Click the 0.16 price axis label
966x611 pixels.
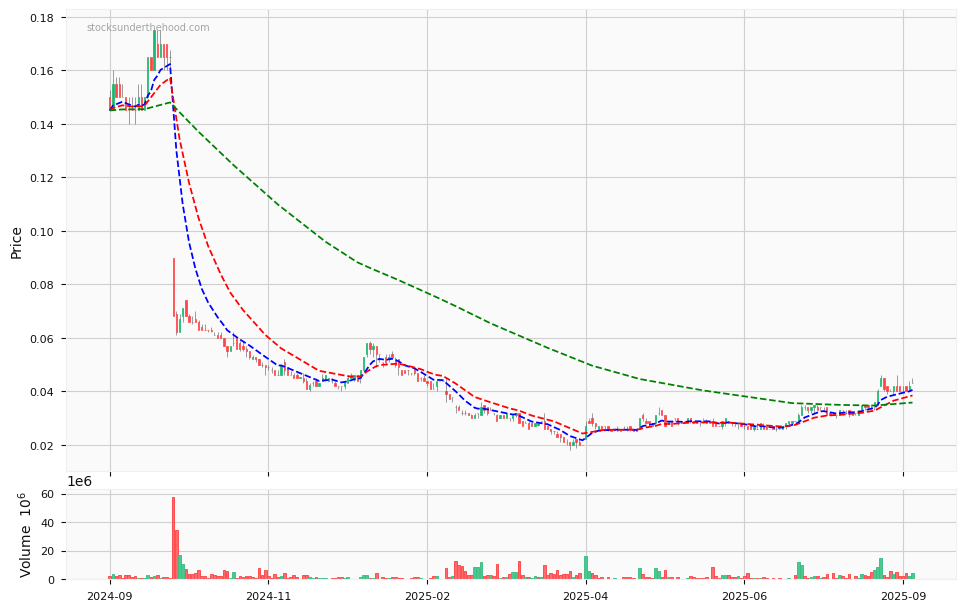pyautogui.click(x=41, y=71)
